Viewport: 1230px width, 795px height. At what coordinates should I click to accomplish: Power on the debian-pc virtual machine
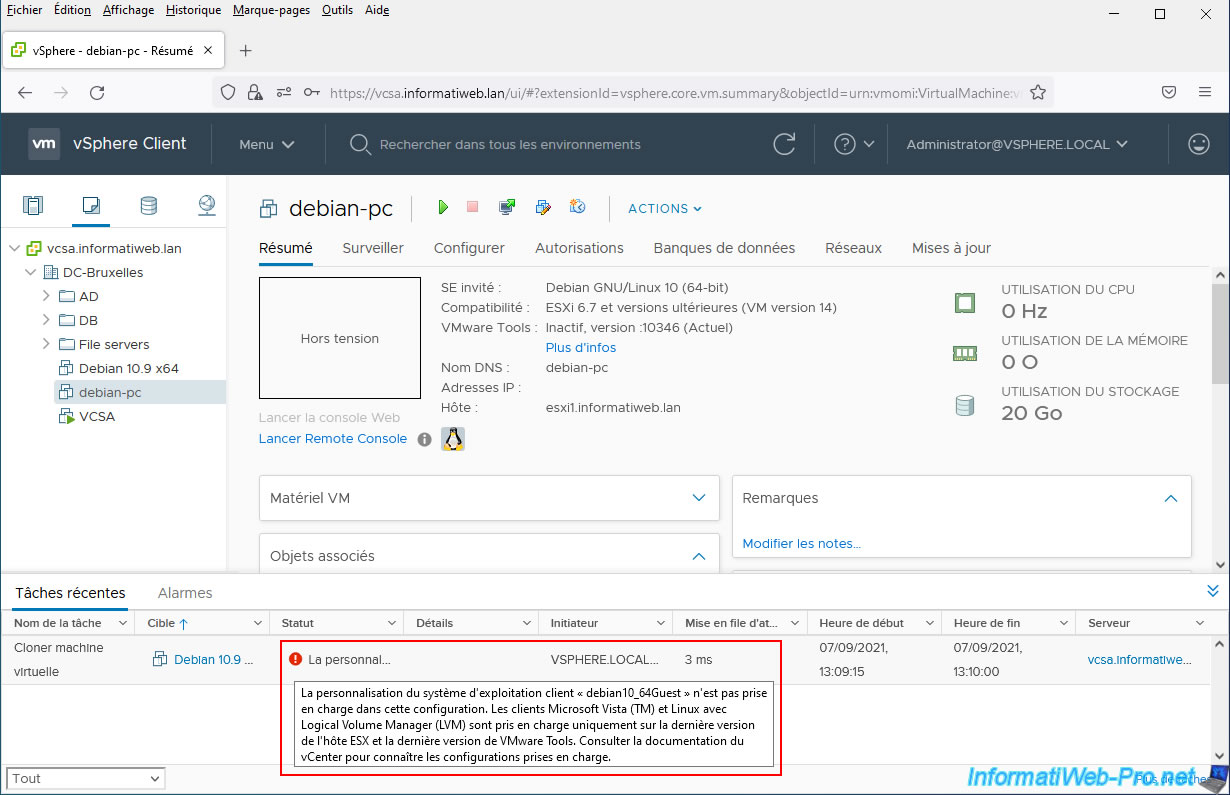pos(443,207)
